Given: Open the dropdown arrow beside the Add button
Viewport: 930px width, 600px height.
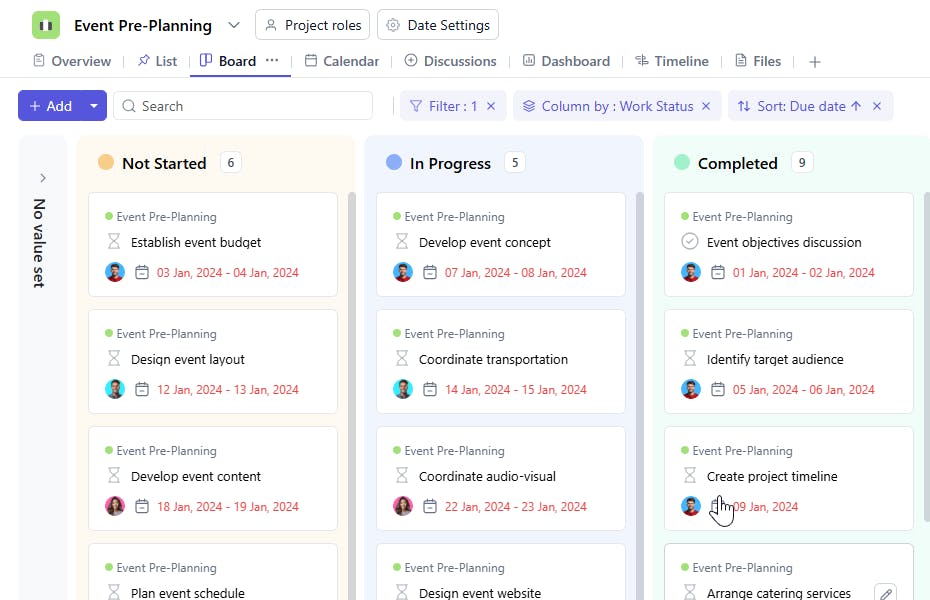Looking at the screenshot, I should click(94, 106).
